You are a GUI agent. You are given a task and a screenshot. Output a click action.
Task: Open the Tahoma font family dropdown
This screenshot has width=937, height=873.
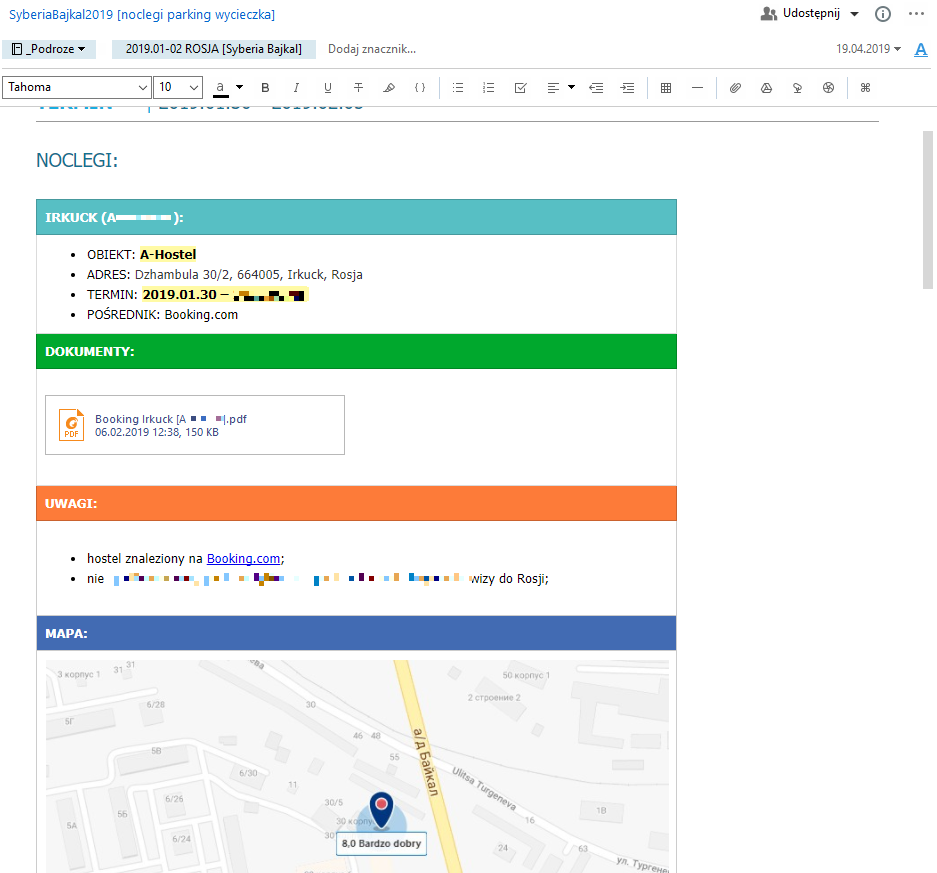tap(76, 87)
